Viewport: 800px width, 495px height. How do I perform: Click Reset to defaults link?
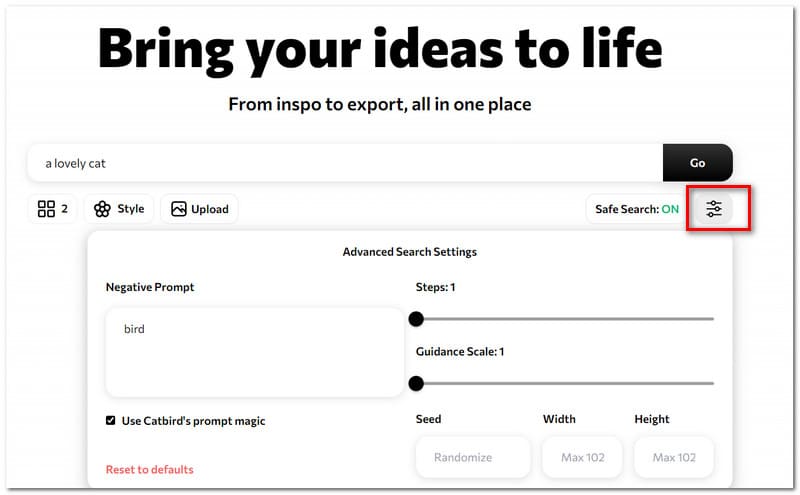149,469
